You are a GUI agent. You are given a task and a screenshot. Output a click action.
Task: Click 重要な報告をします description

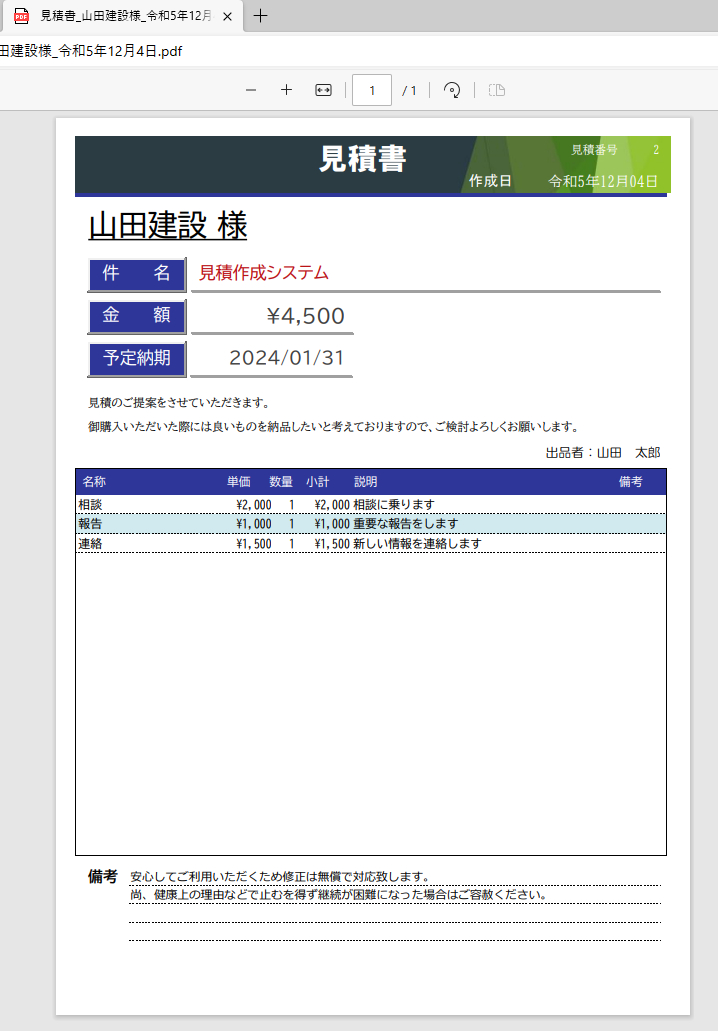click(406, 524)
